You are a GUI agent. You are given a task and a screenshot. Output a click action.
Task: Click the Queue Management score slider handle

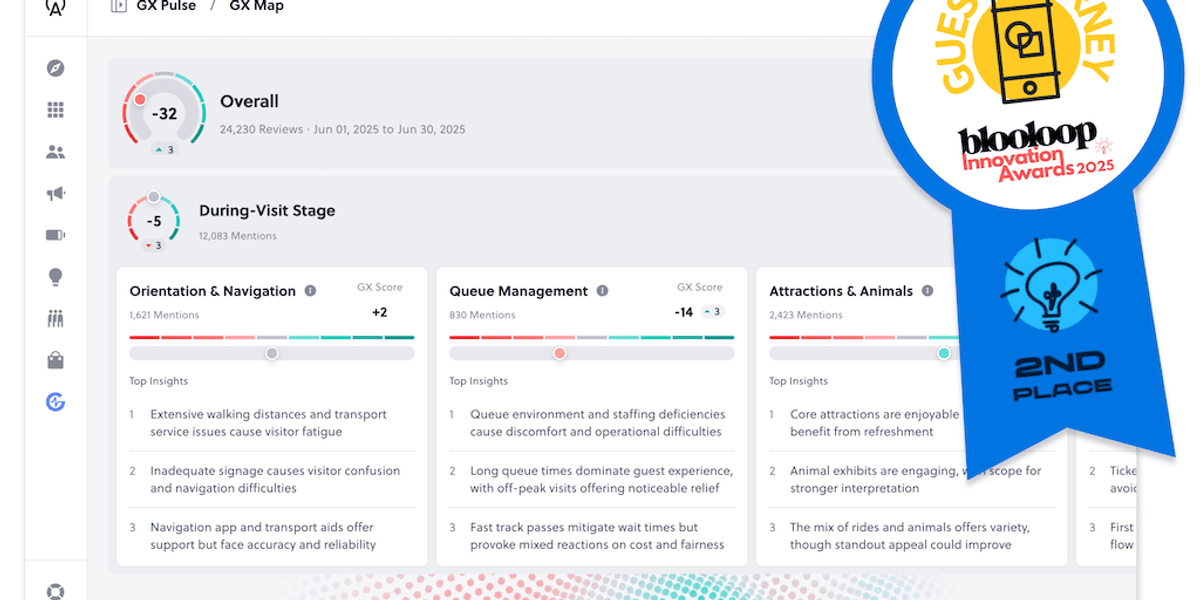coord(559,353)
